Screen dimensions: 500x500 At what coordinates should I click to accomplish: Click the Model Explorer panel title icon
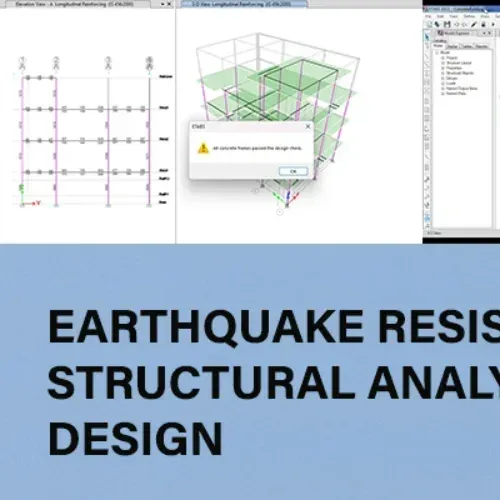coord(440,33)
